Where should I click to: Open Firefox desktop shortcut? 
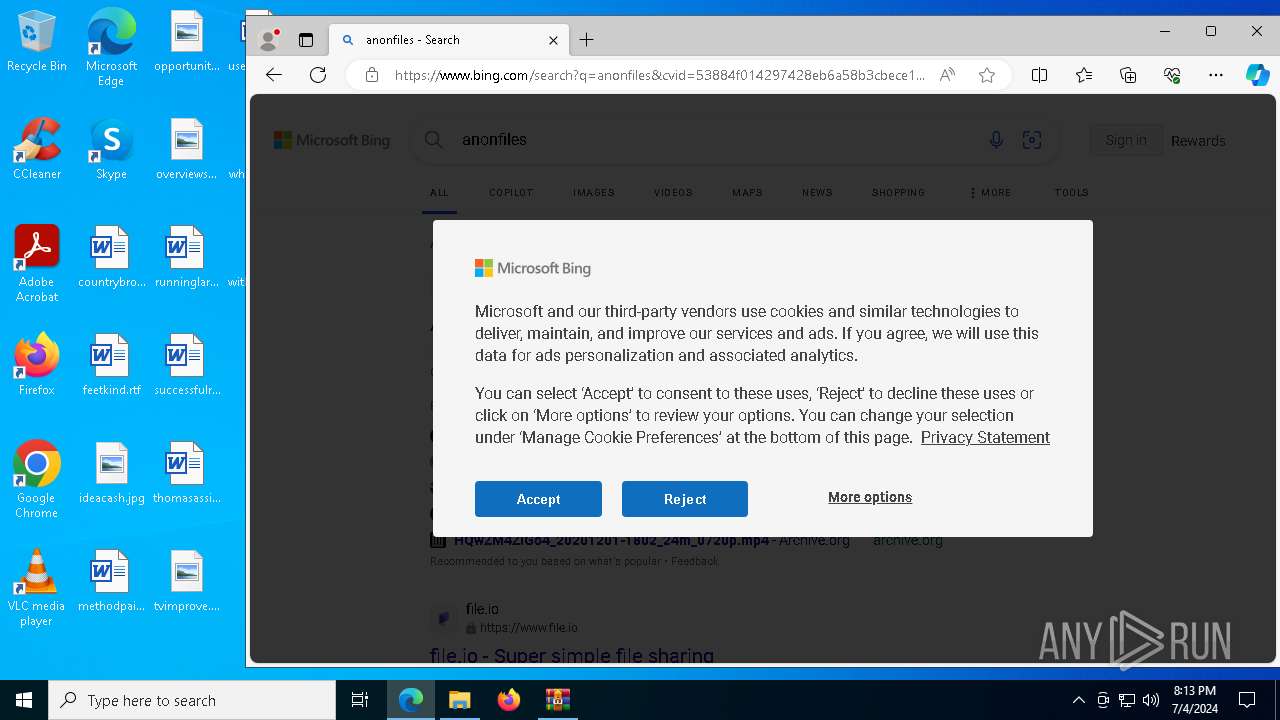[x=37, y=365]
